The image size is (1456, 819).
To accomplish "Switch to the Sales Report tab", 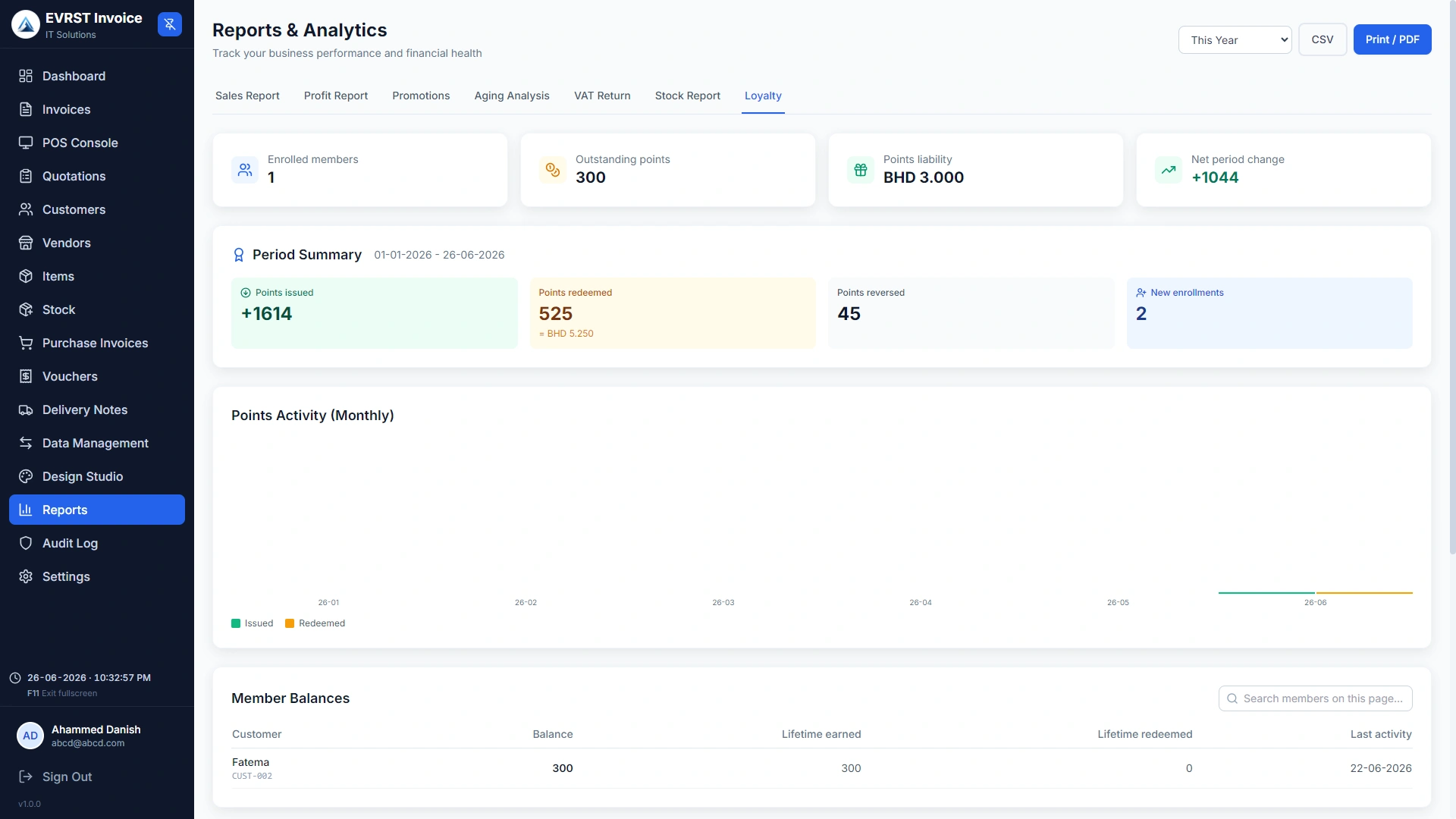I will (247, 96).
